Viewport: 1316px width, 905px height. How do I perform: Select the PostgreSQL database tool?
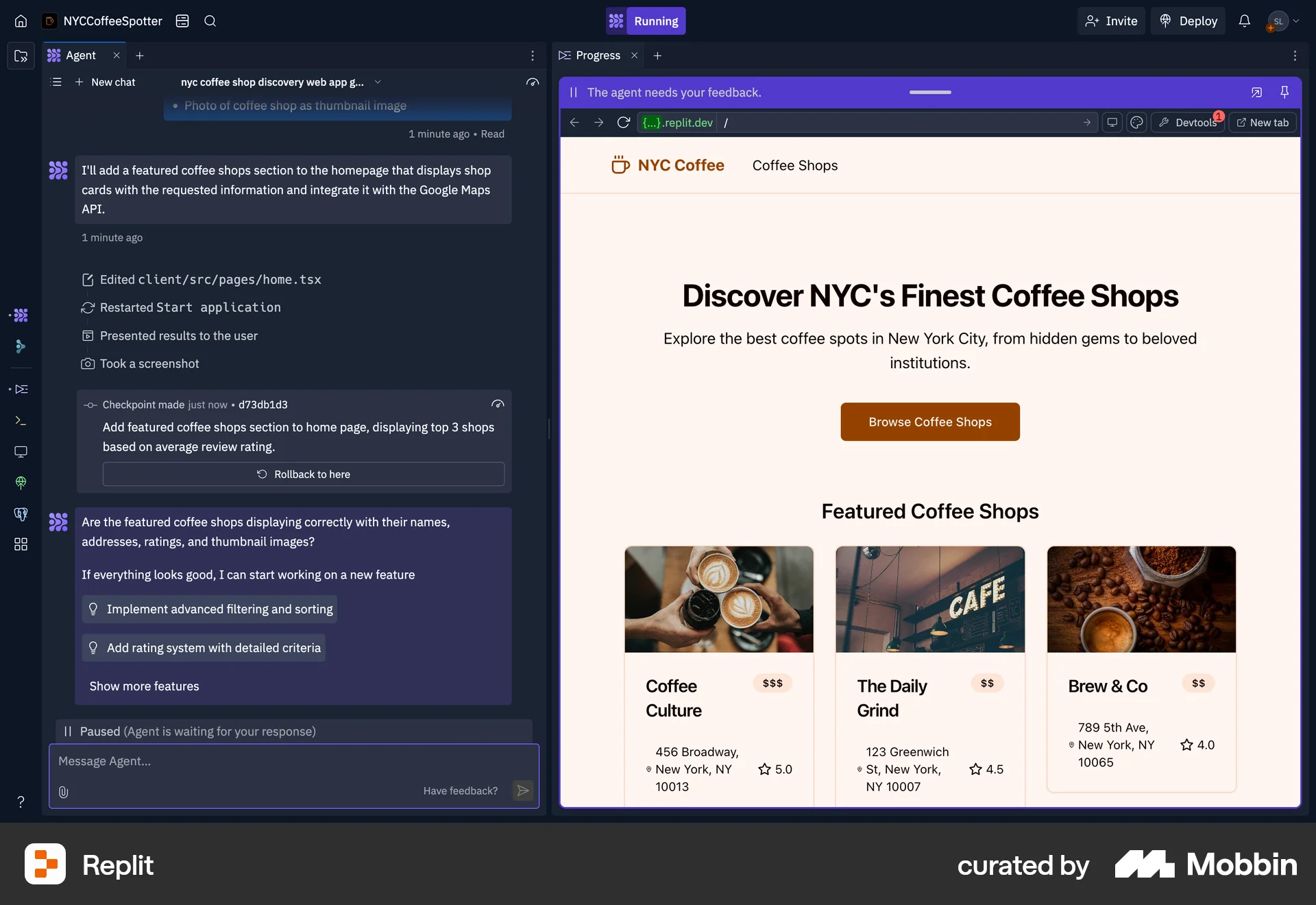pos(20,514)
